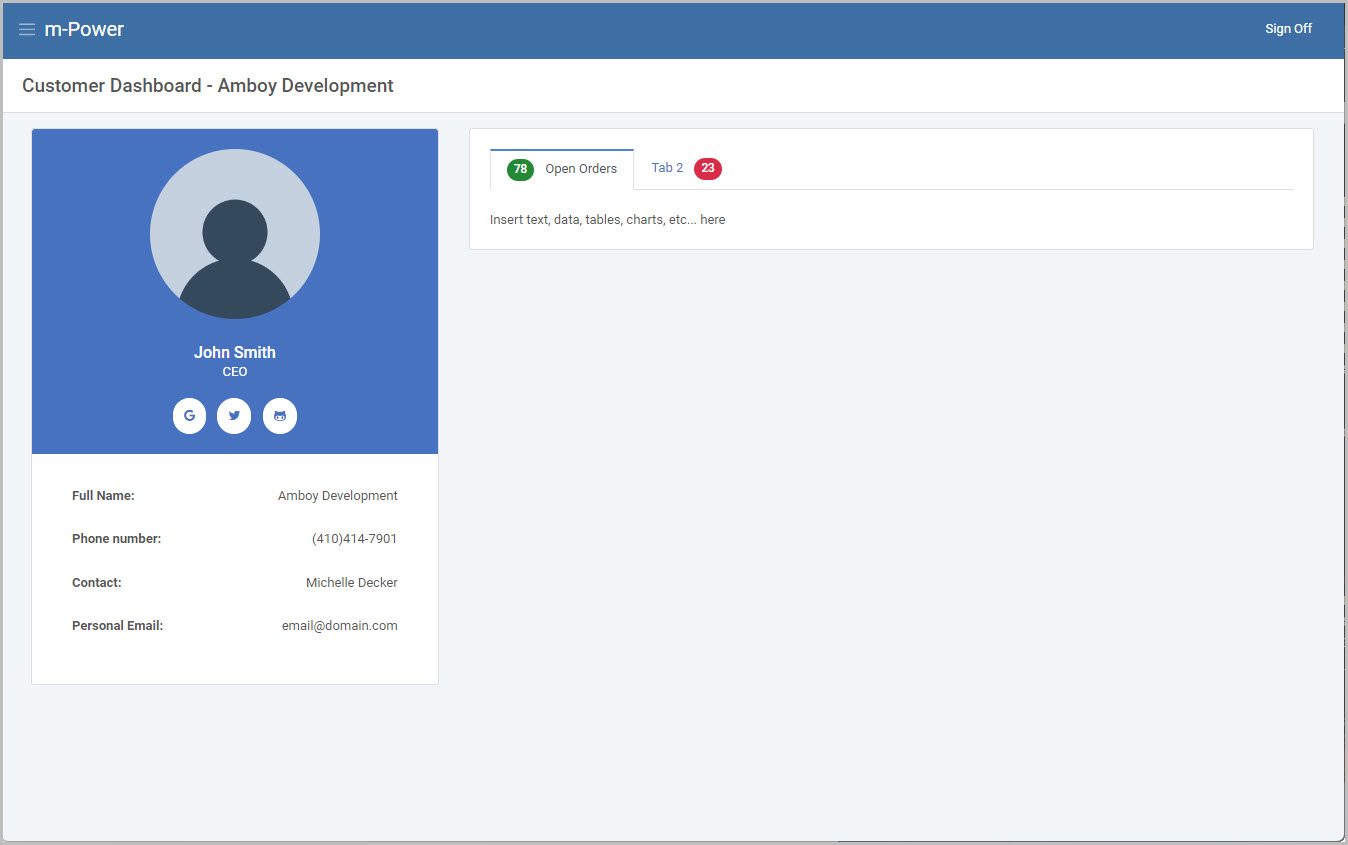Click the Personal Email: label
1348x845 pixels.
(x=117, y=626)
